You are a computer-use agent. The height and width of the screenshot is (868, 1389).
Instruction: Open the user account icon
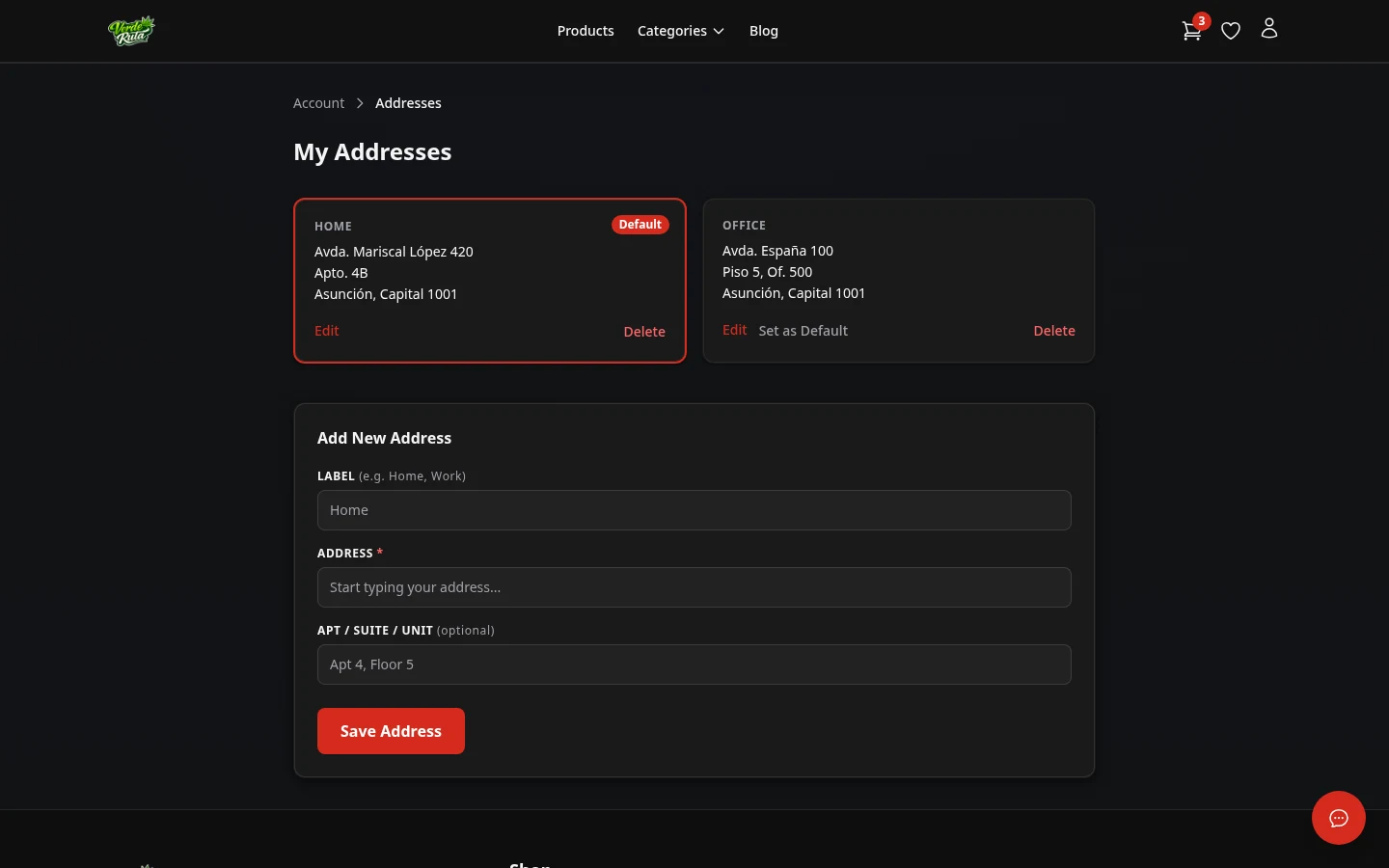coord(1268,29)
